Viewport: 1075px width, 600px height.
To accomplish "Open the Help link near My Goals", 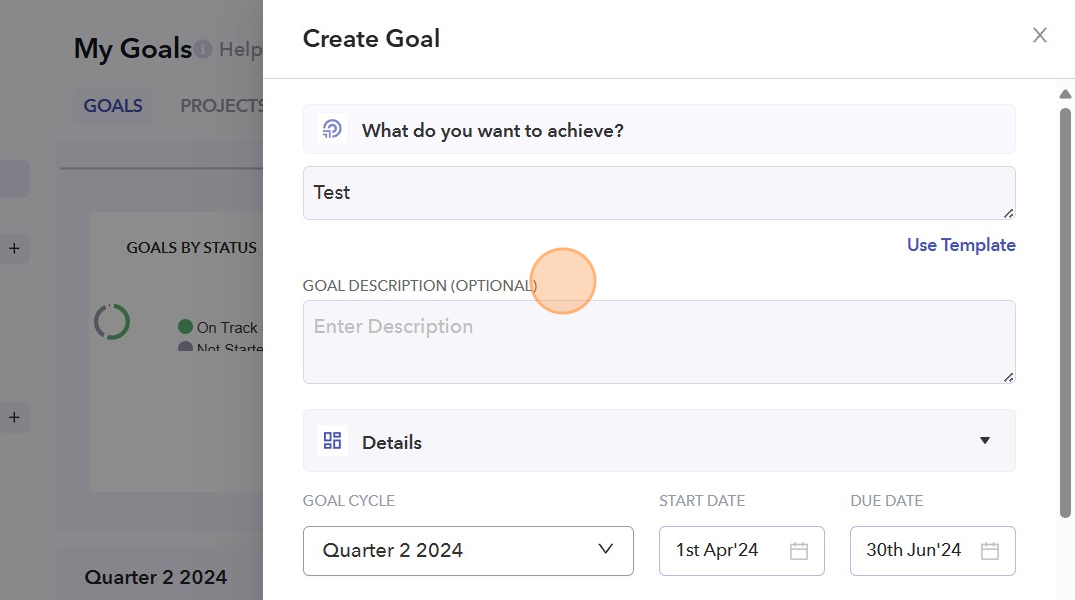I will [240, 49].
